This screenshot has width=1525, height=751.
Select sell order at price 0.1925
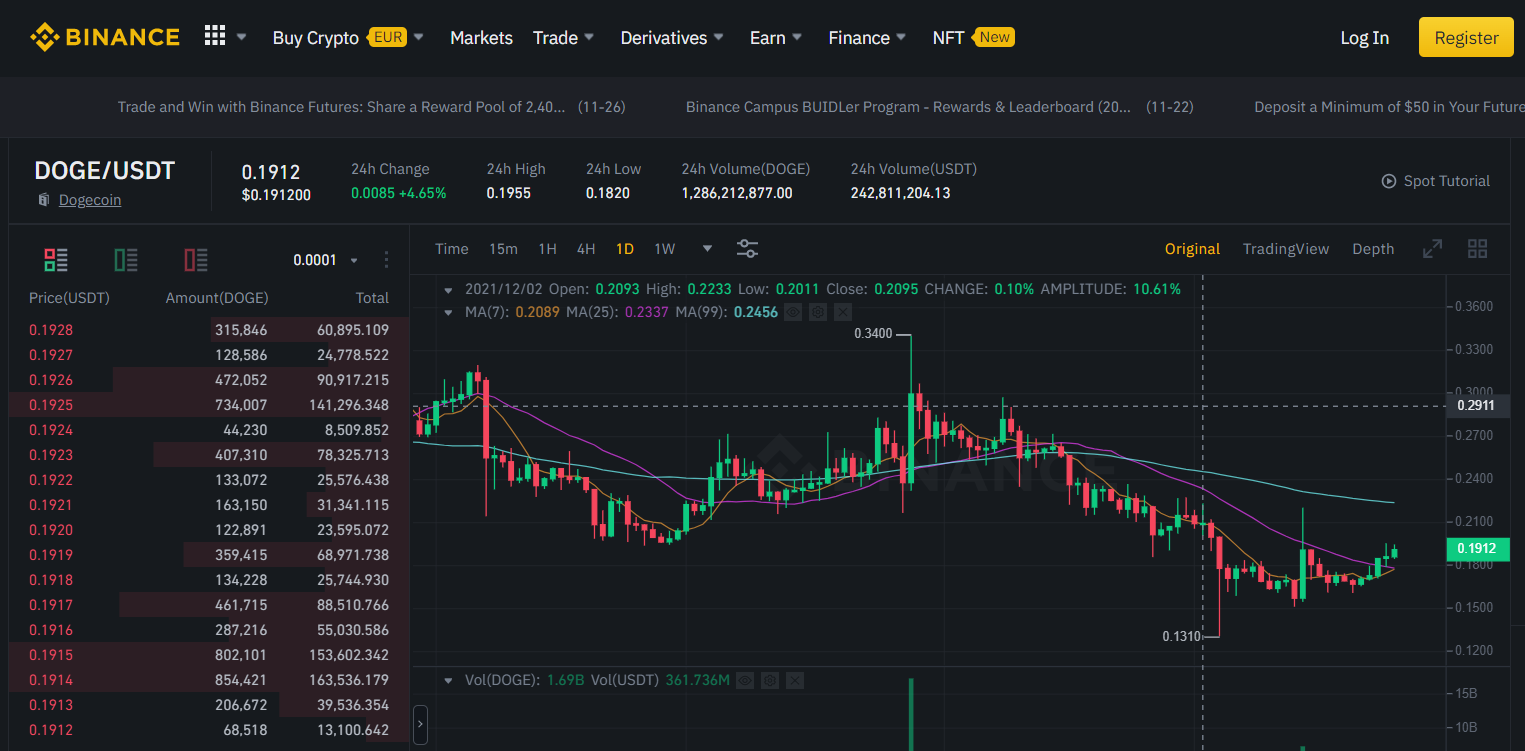coord(209,405)
